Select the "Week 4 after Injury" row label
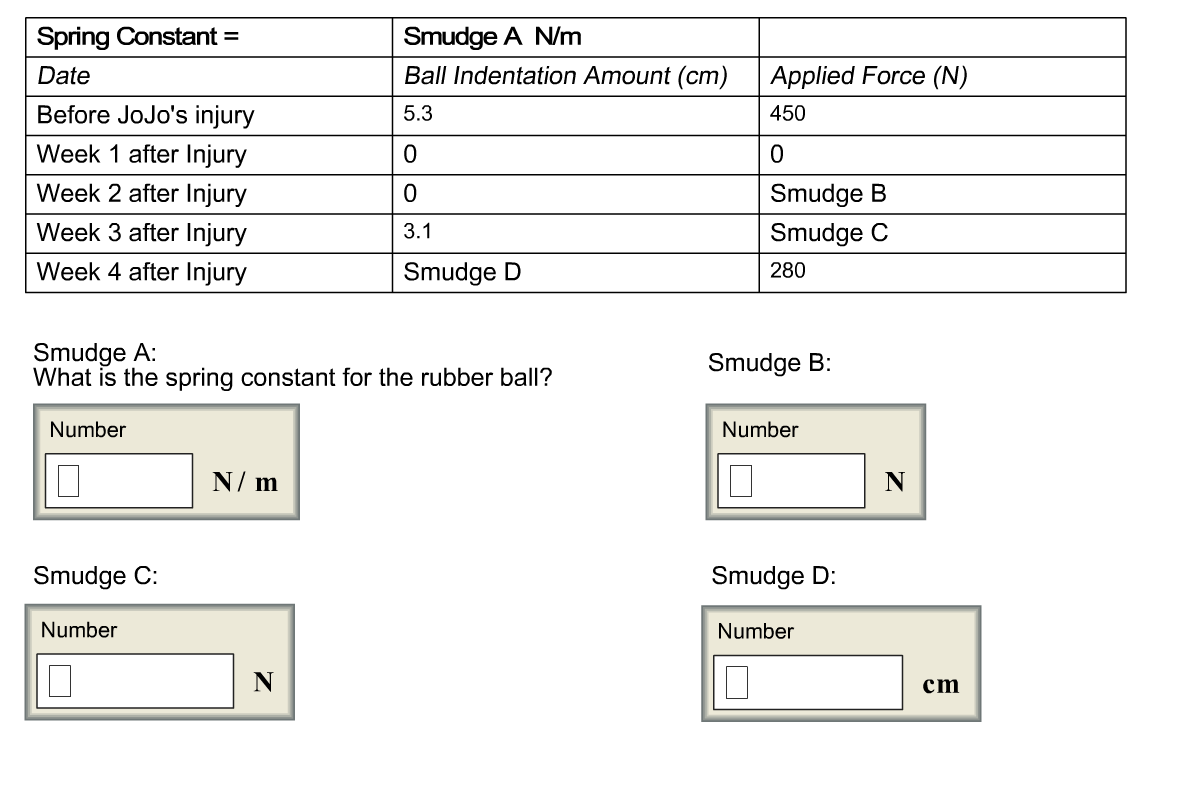This screenshot has height=796, width=1194. point(208,272)
